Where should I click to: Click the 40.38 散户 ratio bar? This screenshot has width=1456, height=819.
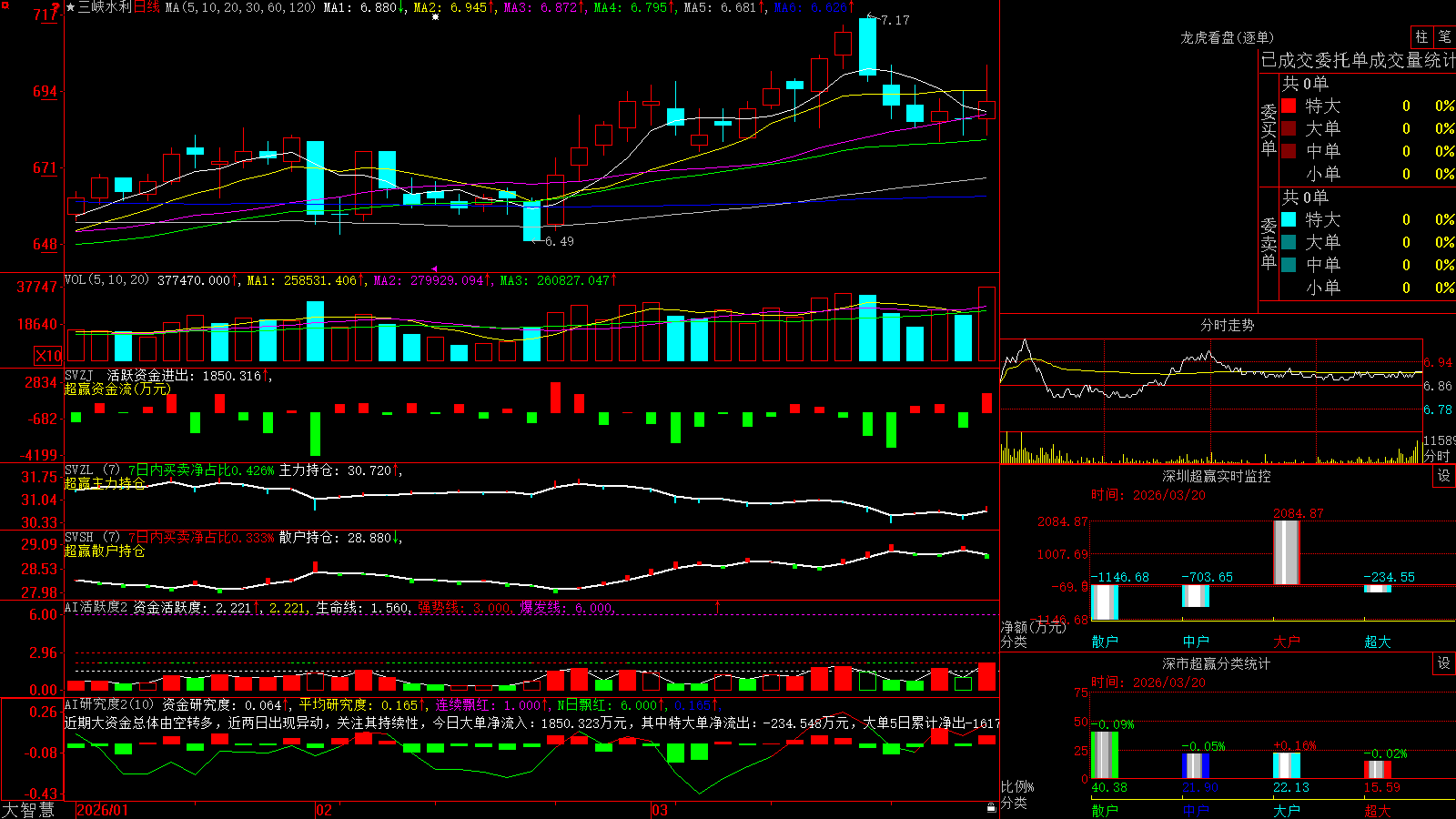tap(1105, 754)
